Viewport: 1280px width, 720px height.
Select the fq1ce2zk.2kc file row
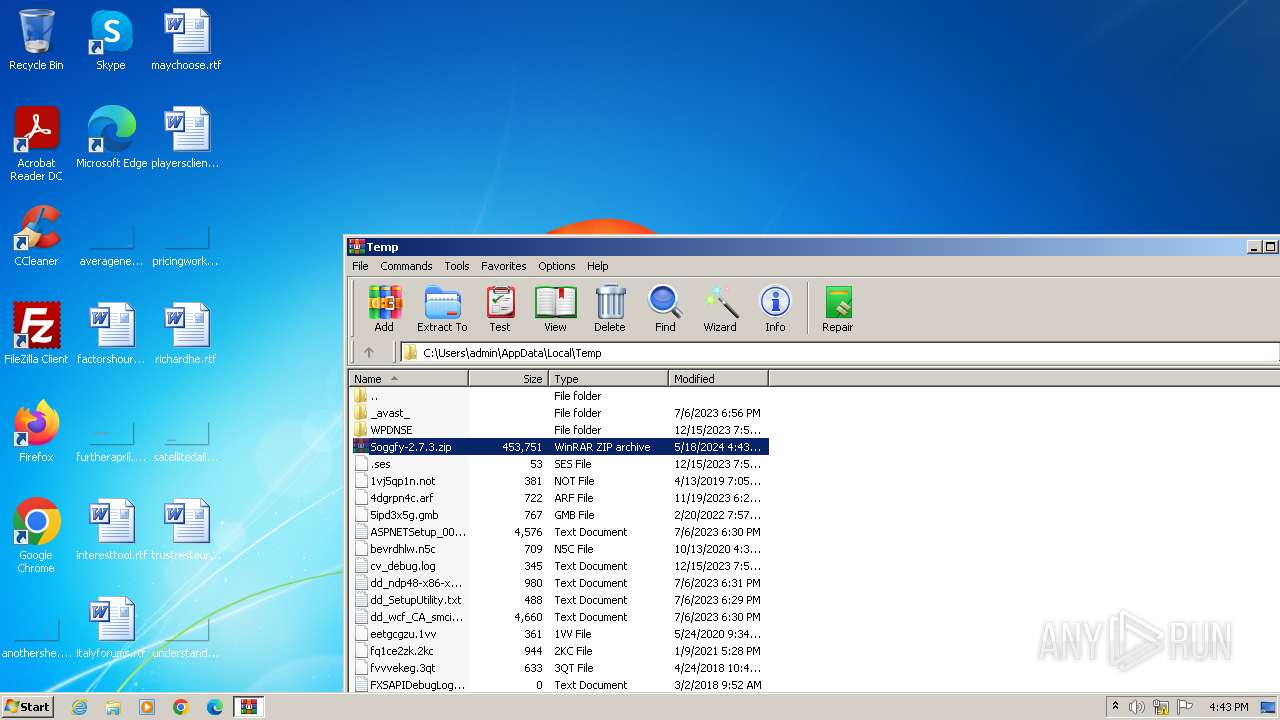coord(559,651)
